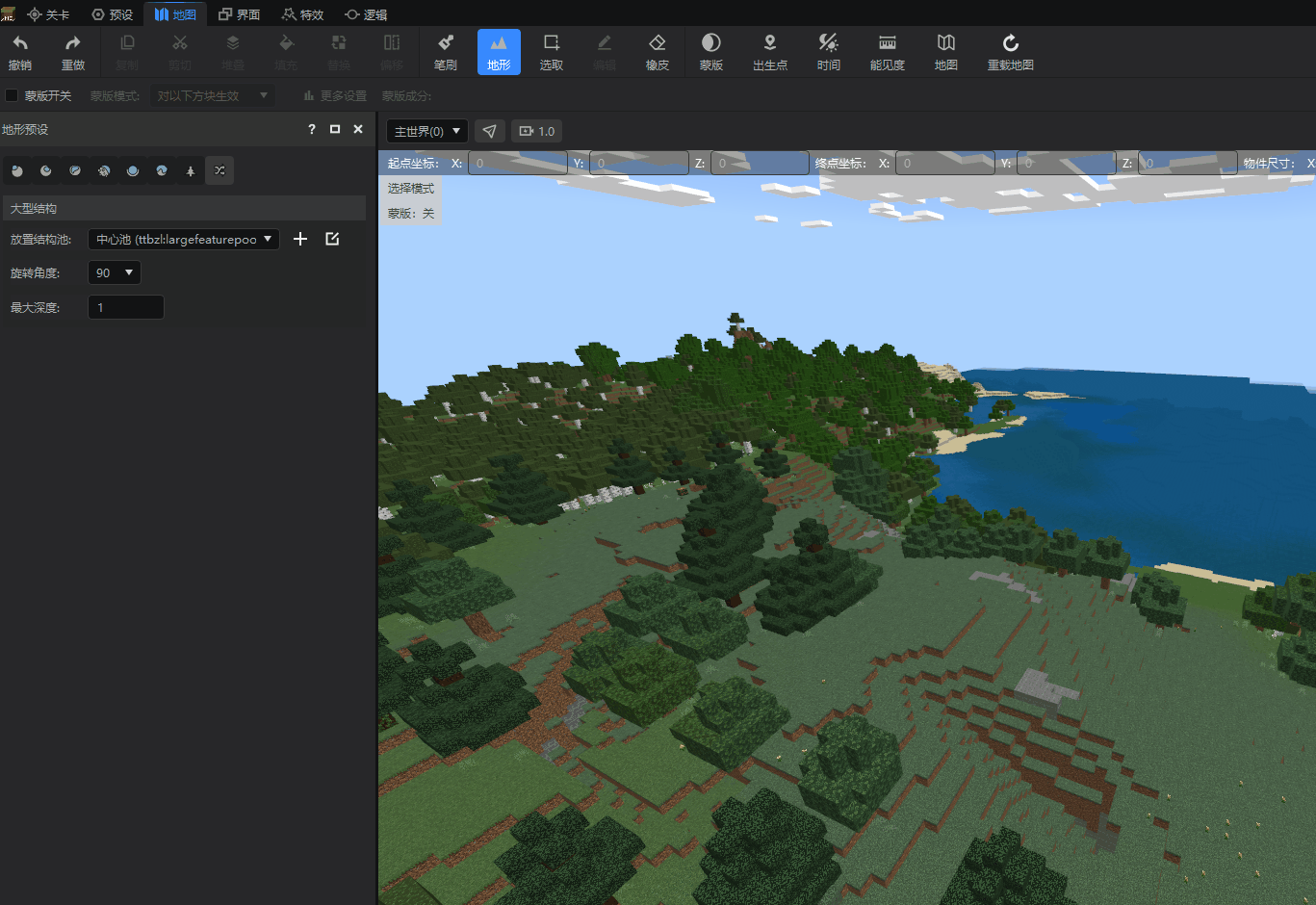This screenshot has width=1316, height=905.
Task: Open the 旋转角度 90 dropdown
Action: tap(115, 272)
